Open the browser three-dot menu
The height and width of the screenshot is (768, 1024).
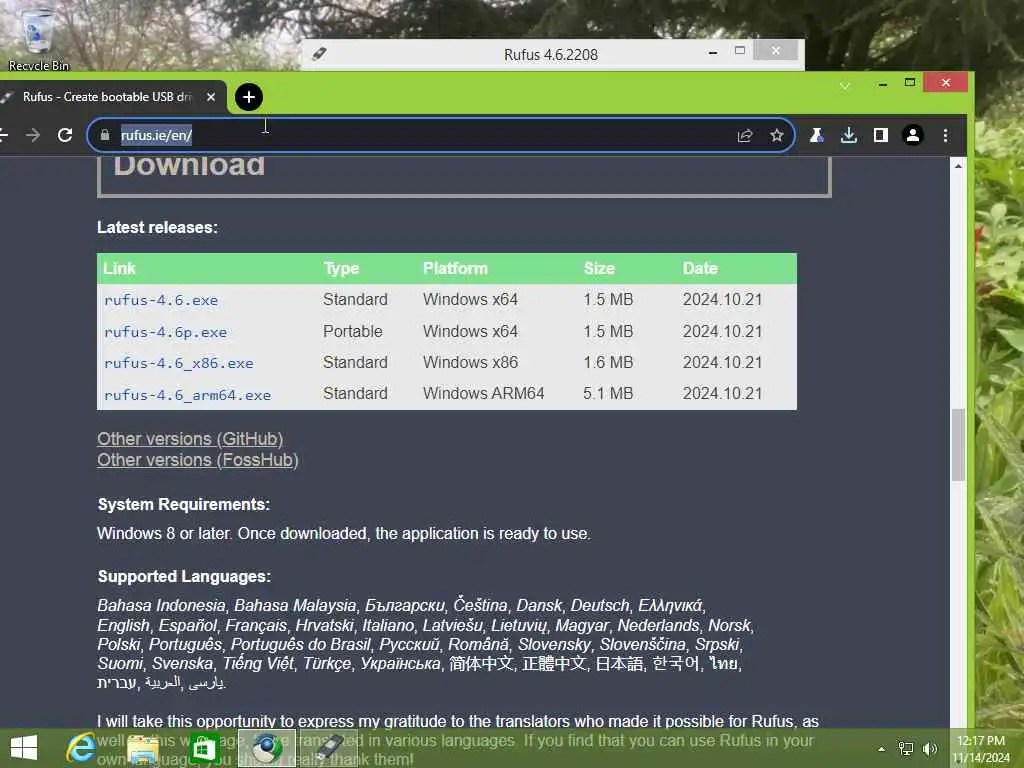click(x=945, y=135)
